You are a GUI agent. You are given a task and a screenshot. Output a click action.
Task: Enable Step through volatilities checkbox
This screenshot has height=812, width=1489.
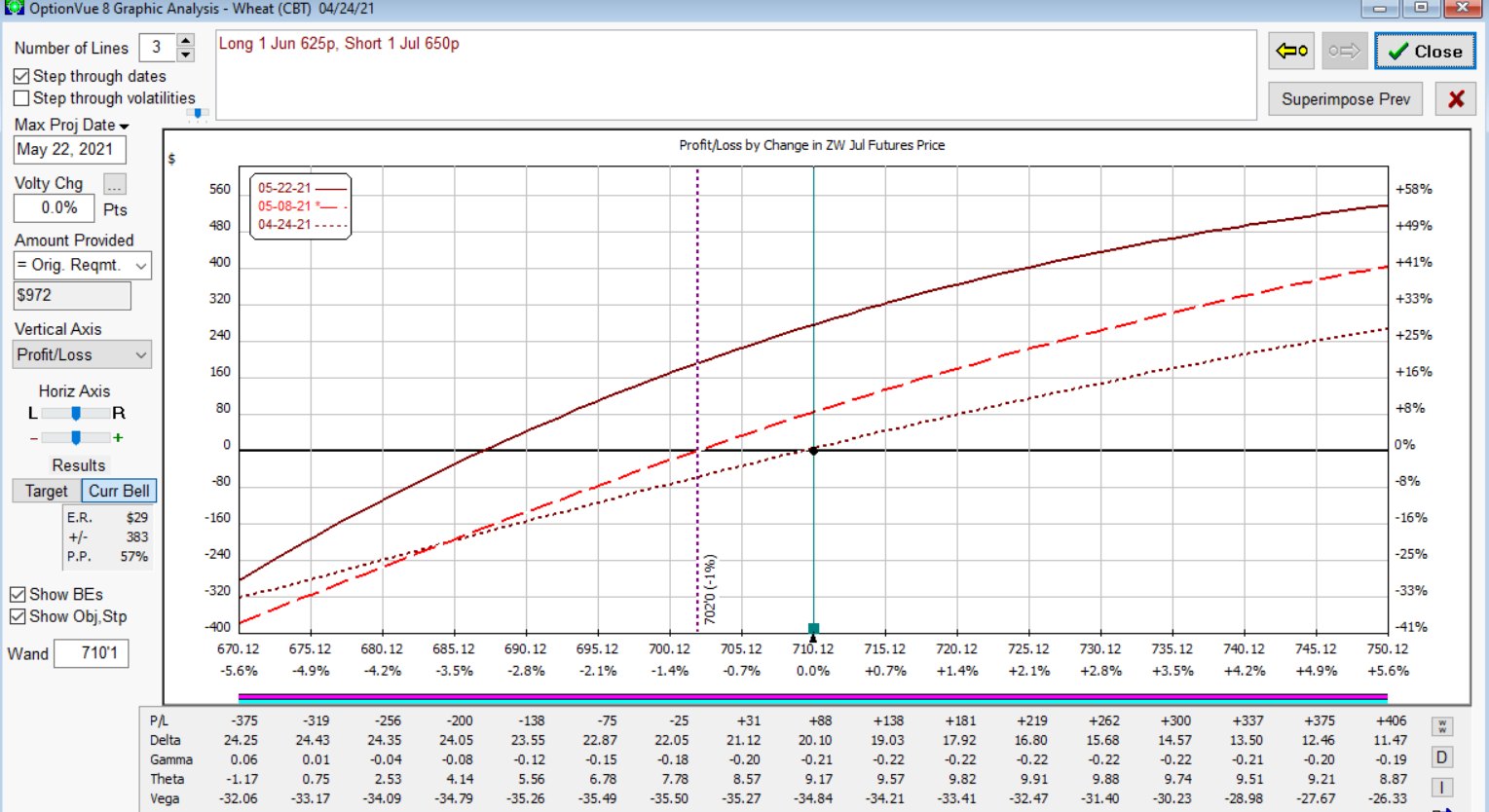tap(21, 98)
